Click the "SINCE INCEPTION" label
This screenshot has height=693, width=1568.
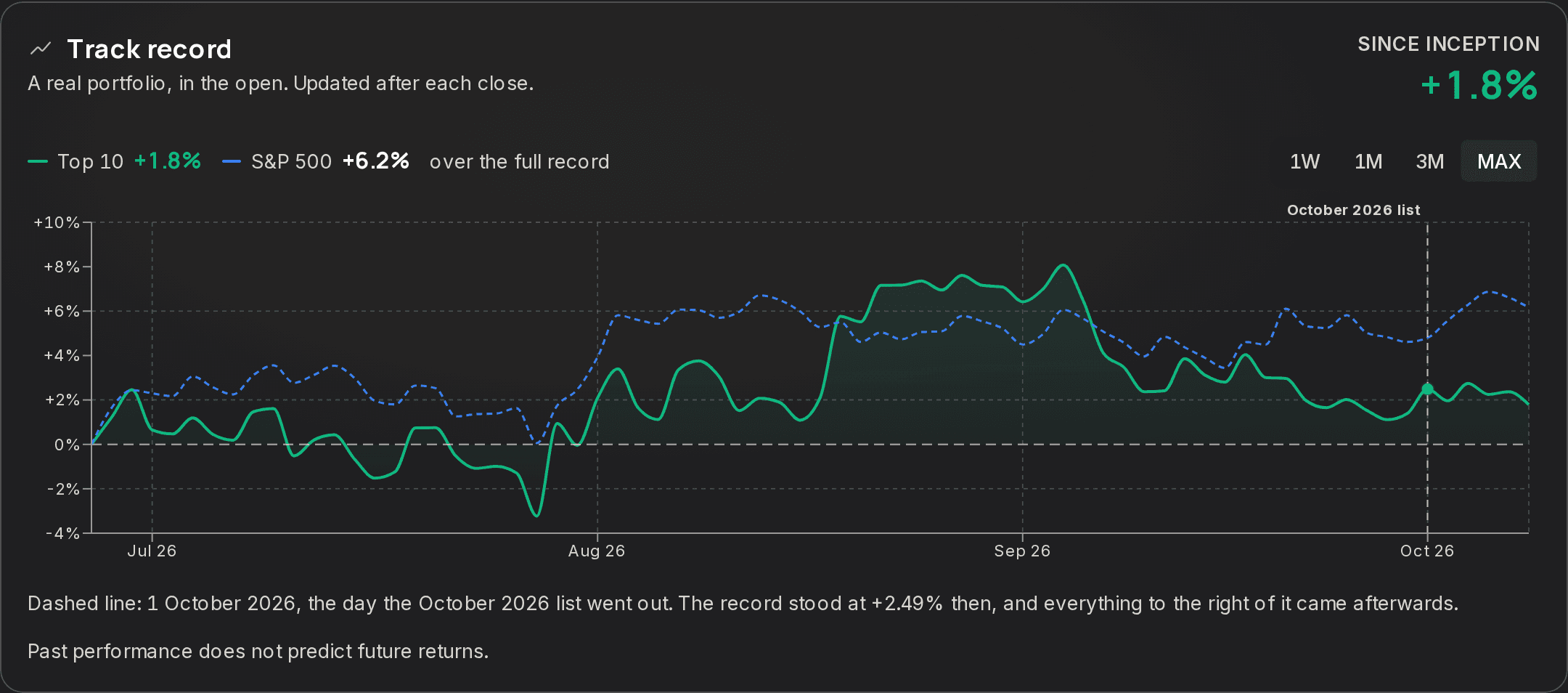click(1448, 44)
